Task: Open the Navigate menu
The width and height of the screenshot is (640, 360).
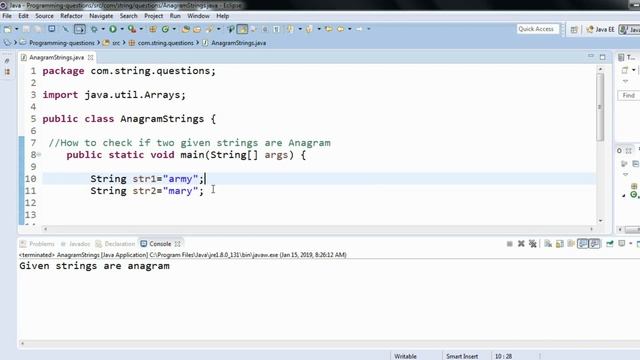Action: point(101,16)
